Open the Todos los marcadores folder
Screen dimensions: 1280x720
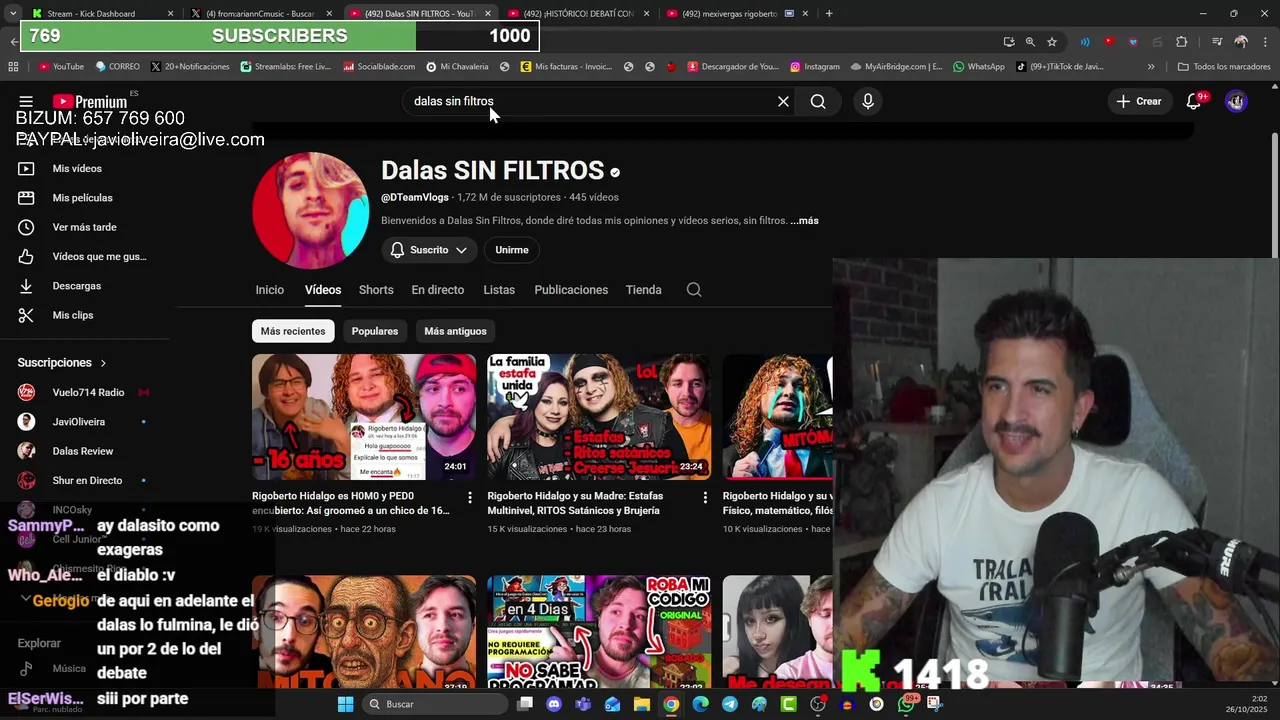1223,67
